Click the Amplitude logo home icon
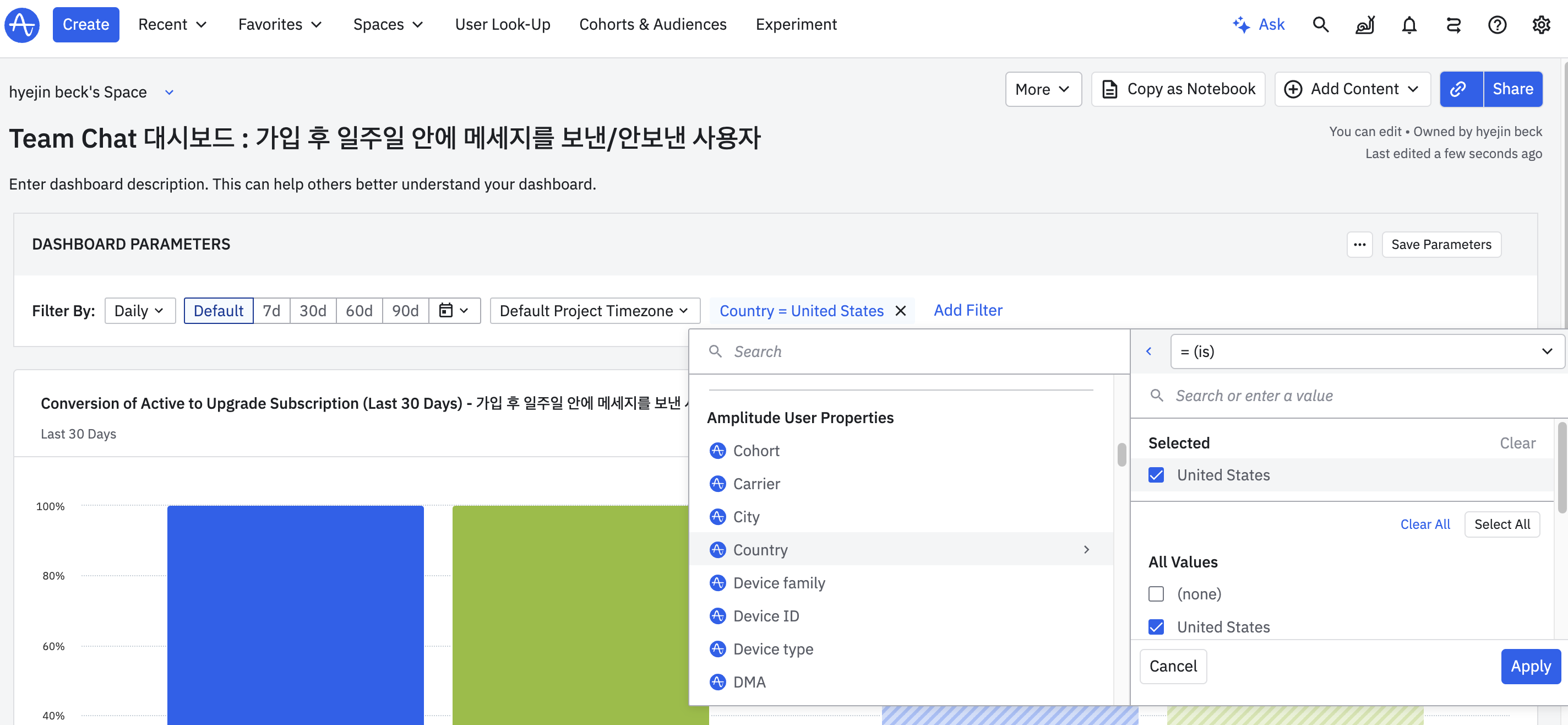Viewport: 1568px width, 725px height. click(23, 24)
